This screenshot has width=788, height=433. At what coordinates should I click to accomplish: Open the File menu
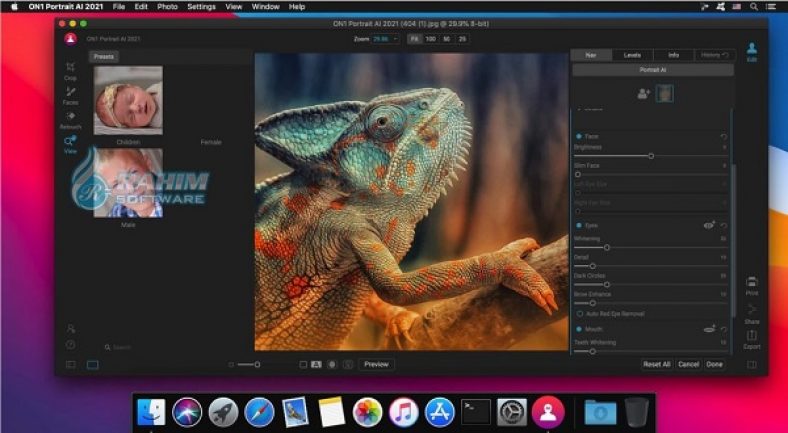pos(119,7)
